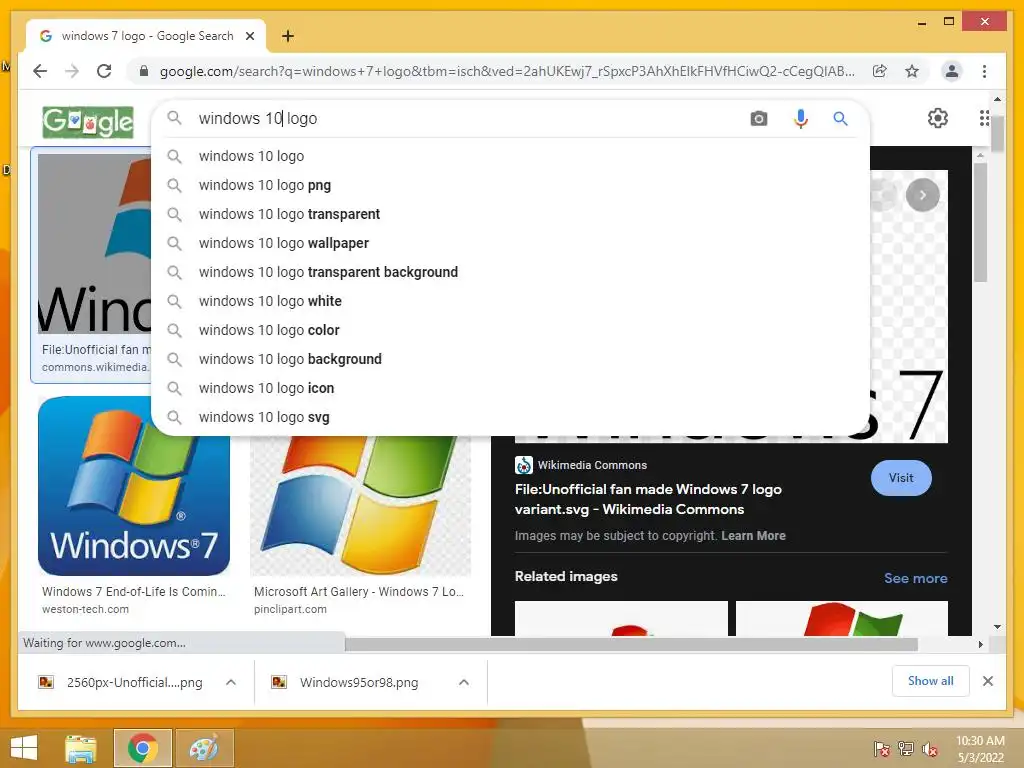Select suggestion 'windows 10 logo png'
1024x768 pixels.
click(x=510, y=185)
